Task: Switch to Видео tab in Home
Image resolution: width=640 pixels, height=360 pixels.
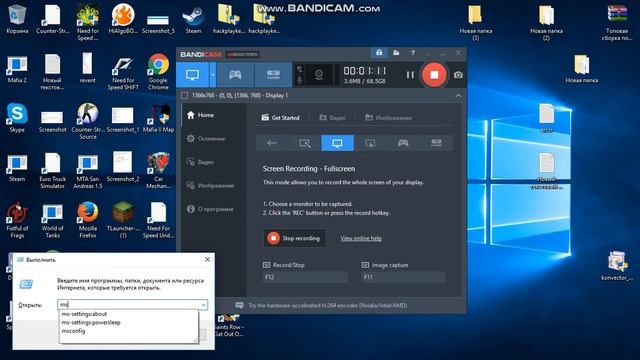Action: tap(332, 118)
